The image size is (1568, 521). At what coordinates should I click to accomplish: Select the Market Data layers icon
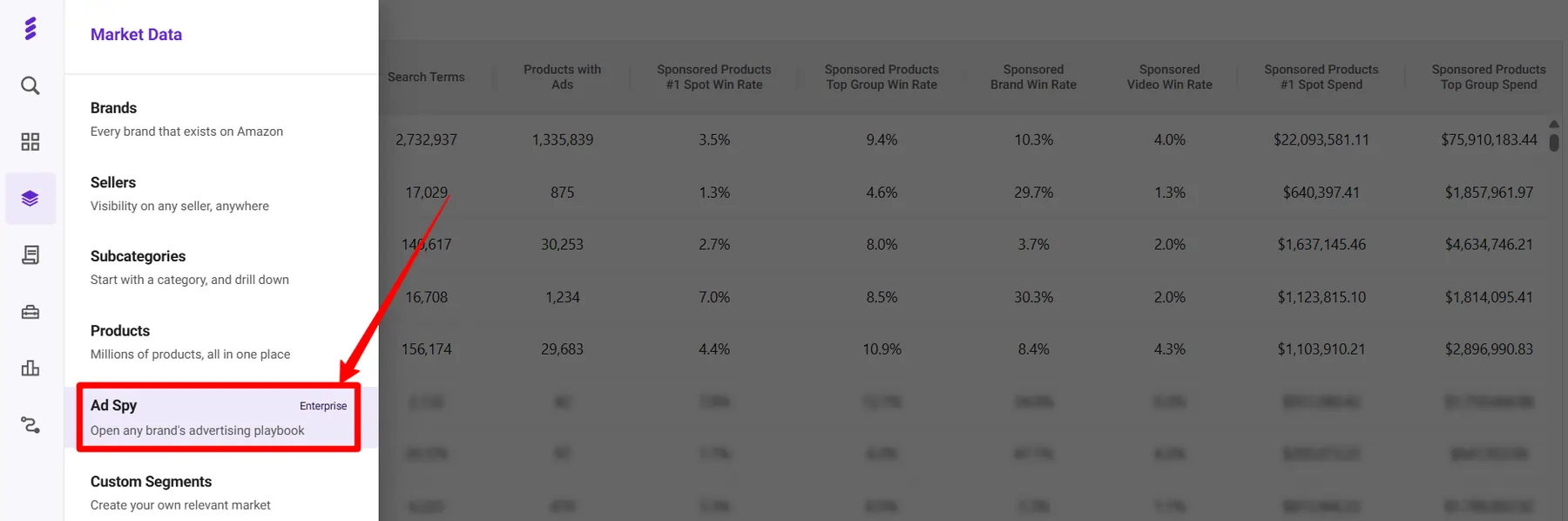click(30, 199)
